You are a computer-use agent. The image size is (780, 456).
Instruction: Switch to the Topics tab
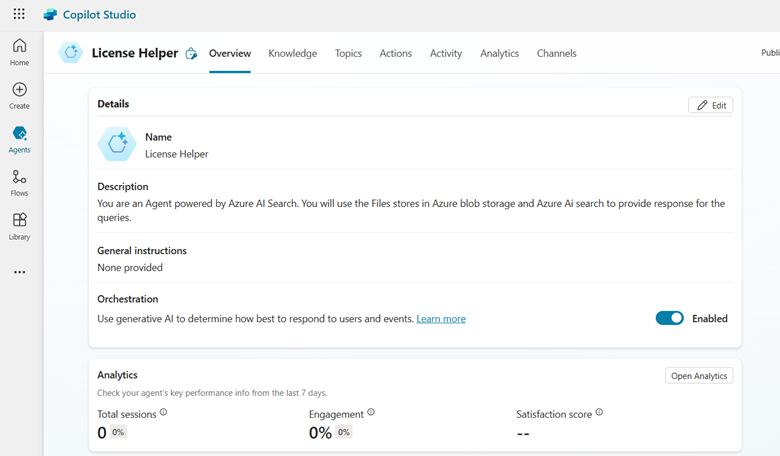[x=348, y=53]
